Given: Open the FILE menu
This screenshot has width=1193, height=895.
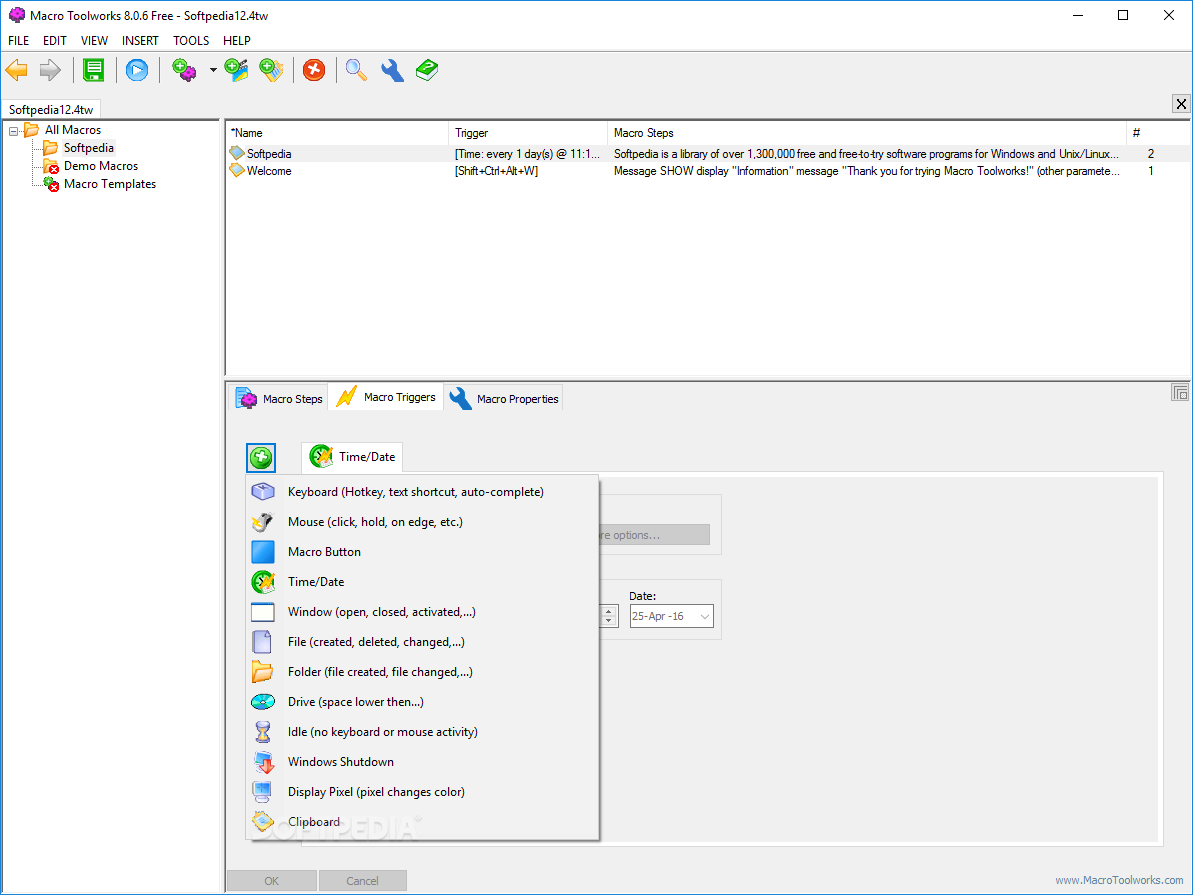Looking at the screenshot, I should 18,40.
